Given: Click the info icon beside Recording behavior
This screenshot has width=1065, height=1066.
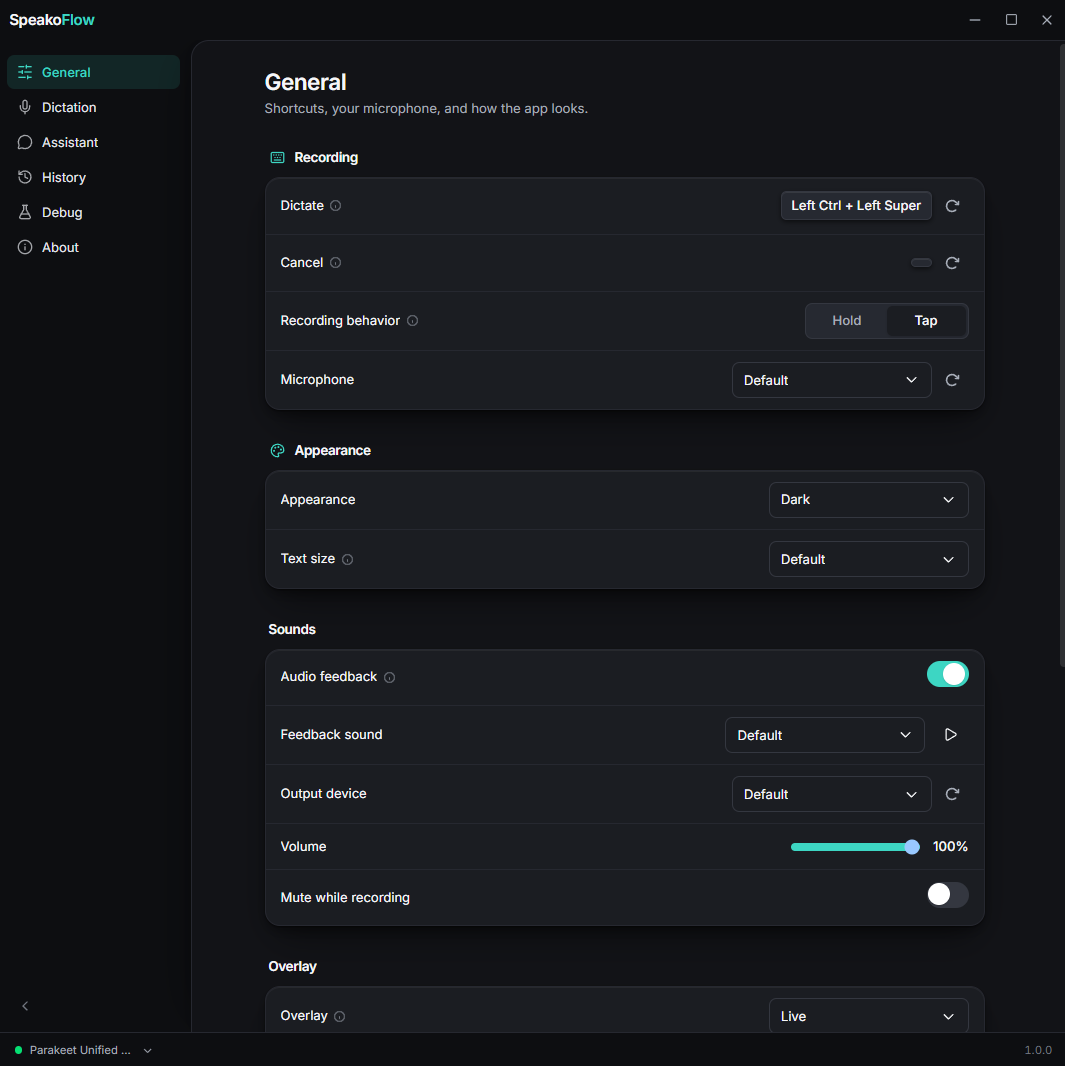Looking at the screenshot, I should pos(413,321).
